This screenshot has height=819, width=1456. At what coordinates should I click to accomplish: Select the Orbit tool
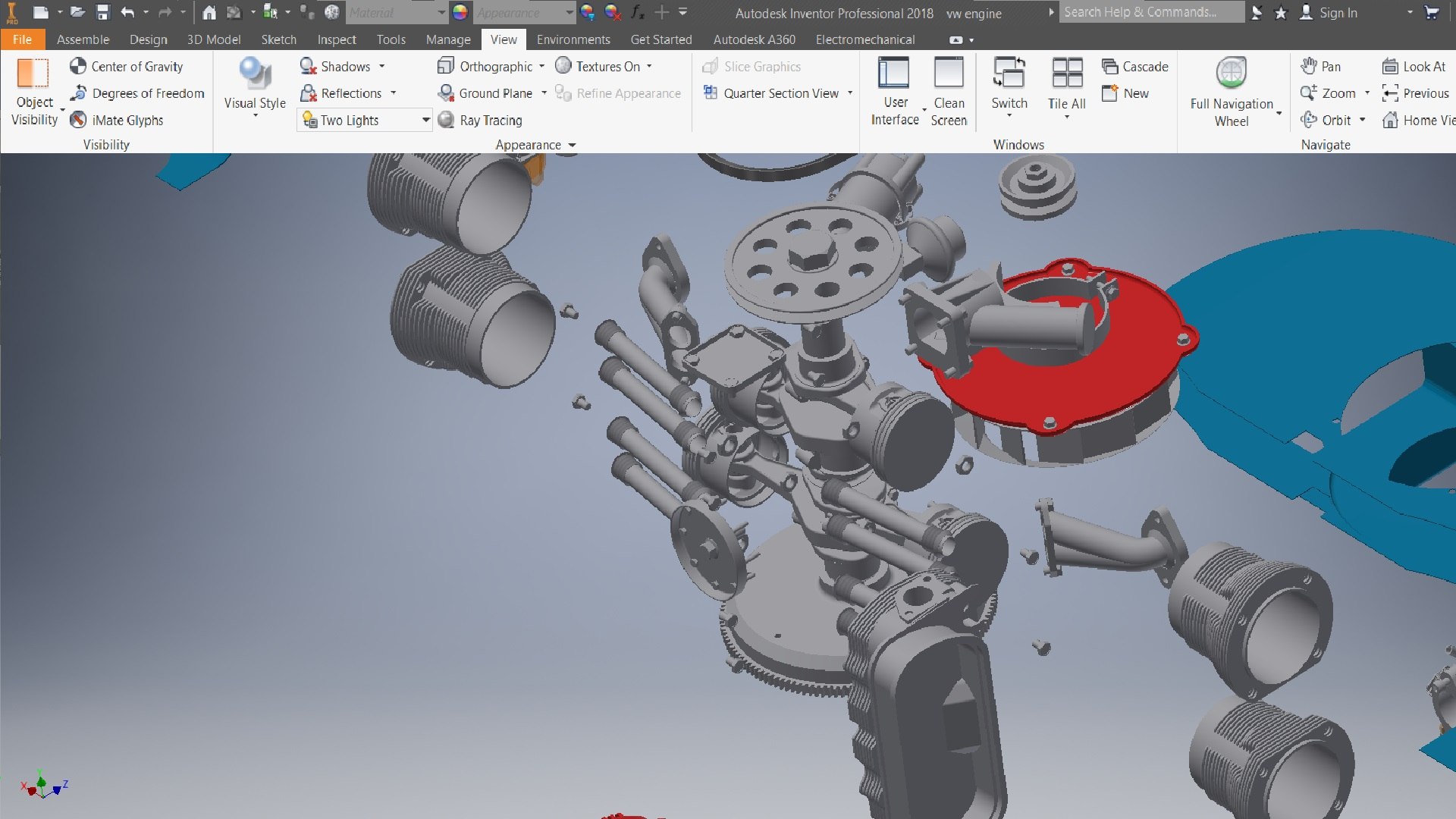tap(1326, 120)
